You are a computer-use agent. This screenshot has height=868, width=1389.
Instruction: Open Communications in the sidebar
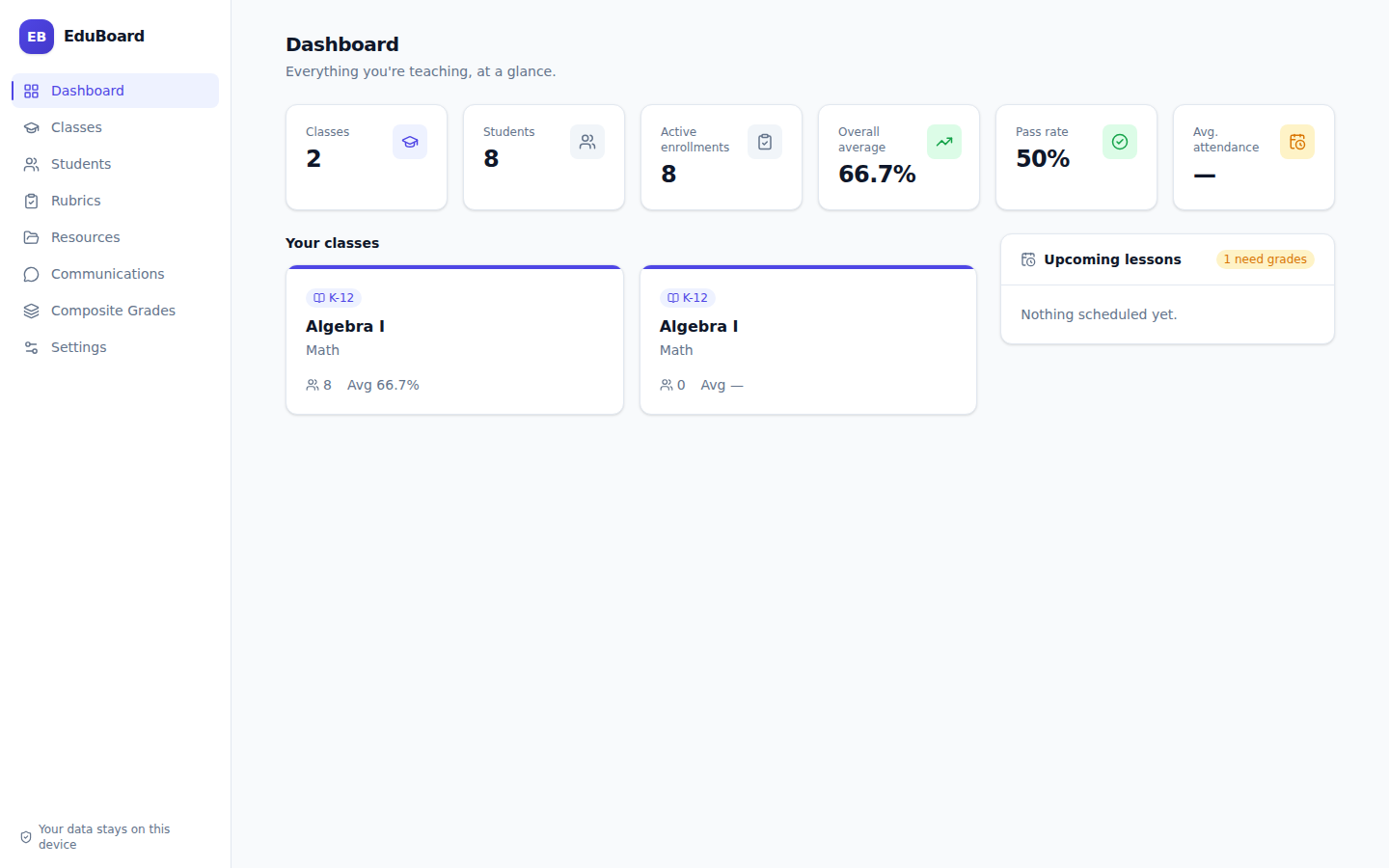point(115,274)
